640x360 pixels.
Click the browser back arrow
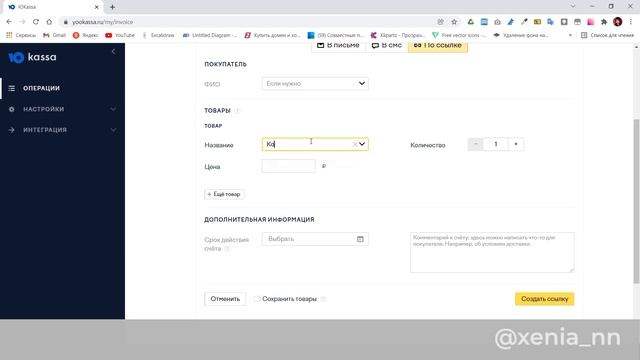pos(9,22)
